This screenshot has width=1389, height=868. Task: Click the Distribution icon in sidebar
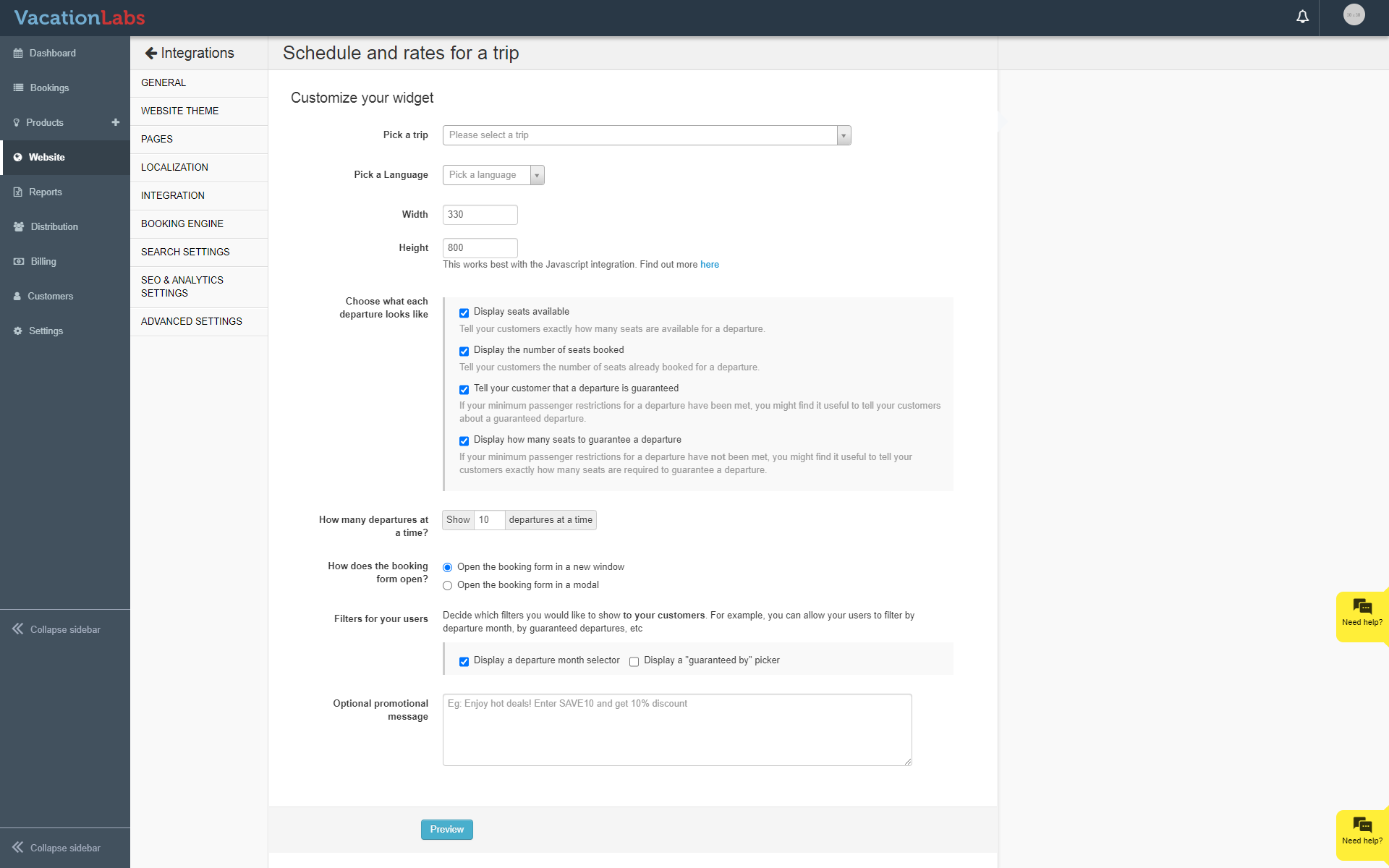[19, 227]
